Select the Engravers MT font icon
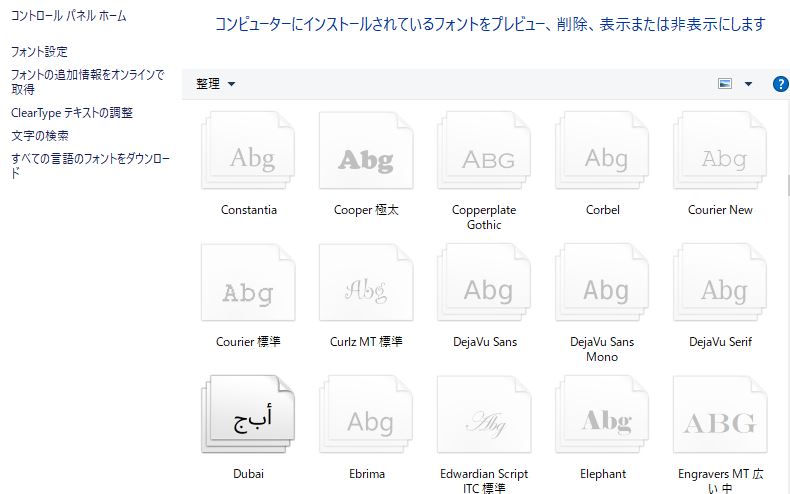790x494 pixels. point(720,414)
